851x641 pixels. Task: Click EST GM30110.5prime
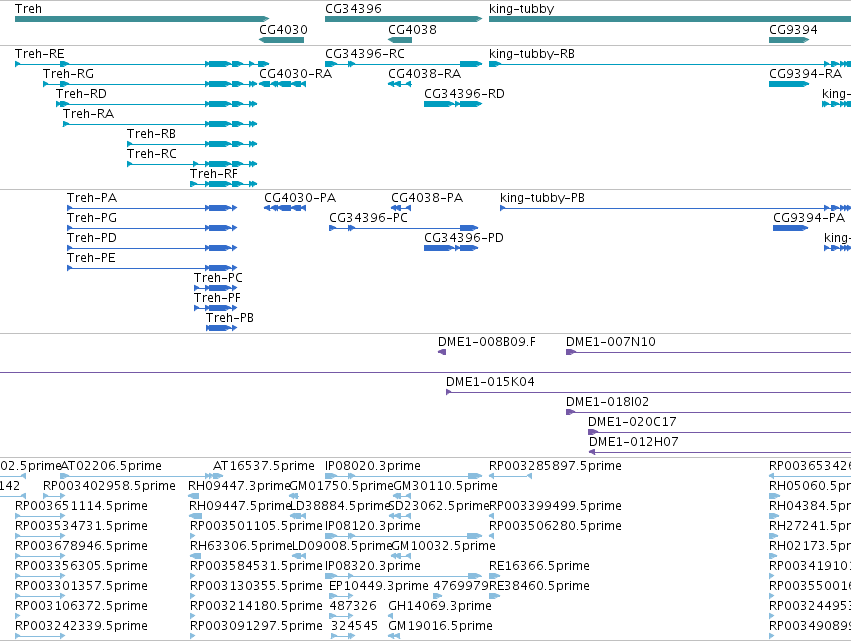(x=444, y=486)
